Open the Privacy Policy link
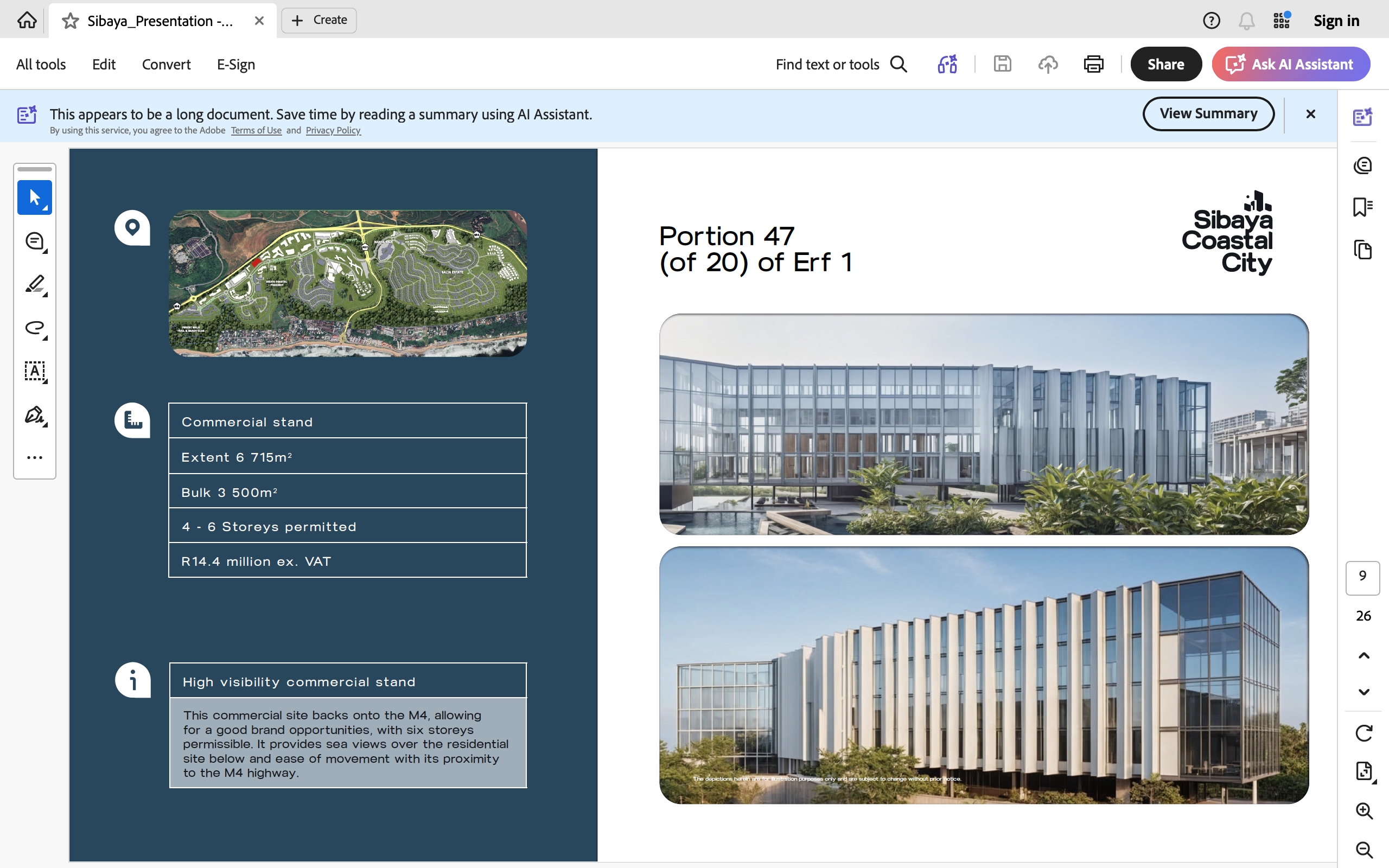Viewport: 1389px width, 868px height. point(333,130)
